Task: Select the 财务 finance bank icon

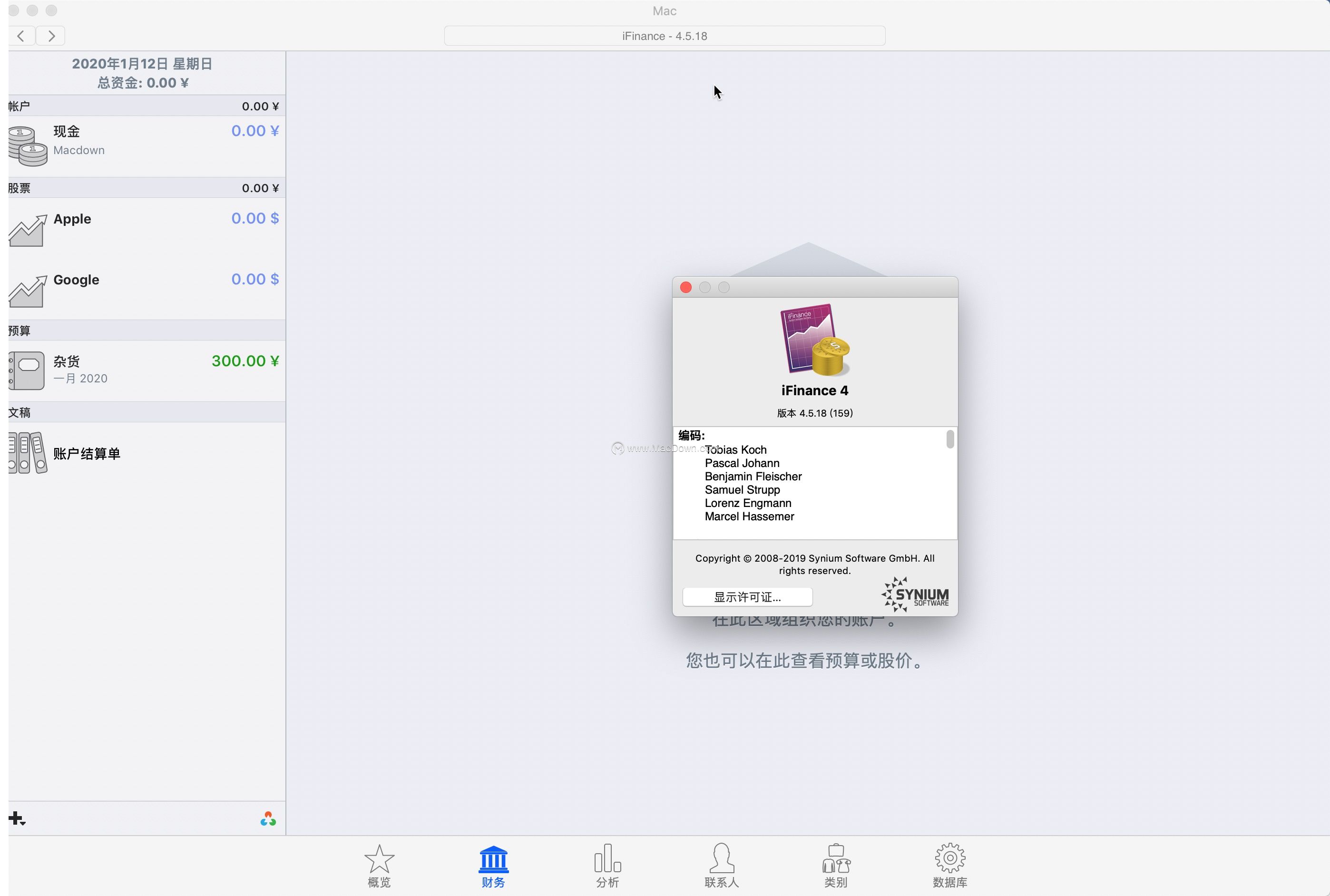Action: [x=493, y=859]
